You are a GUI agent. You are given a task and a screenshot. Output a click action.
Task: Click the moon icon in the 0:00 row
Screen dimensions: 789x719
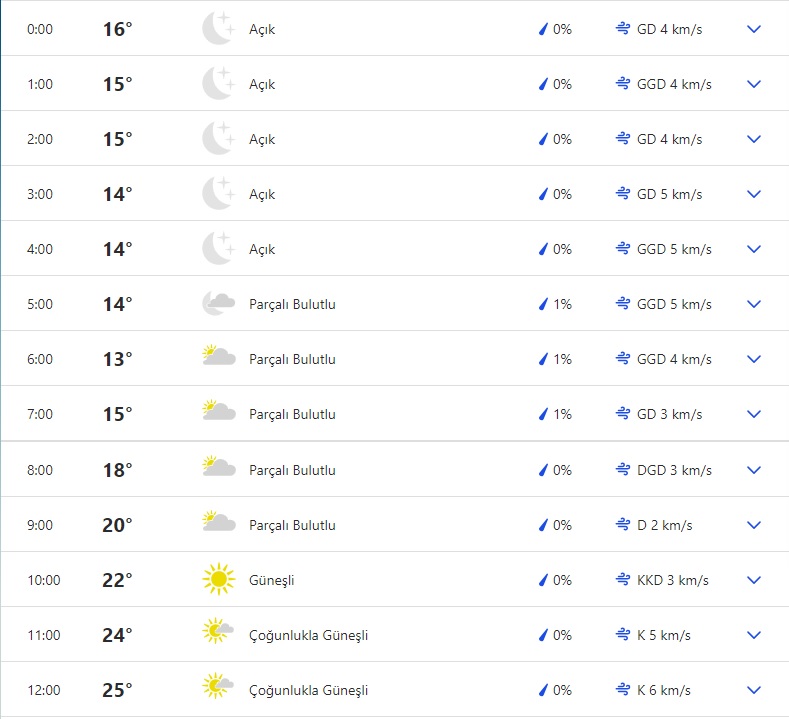click(x=217, y=29)
